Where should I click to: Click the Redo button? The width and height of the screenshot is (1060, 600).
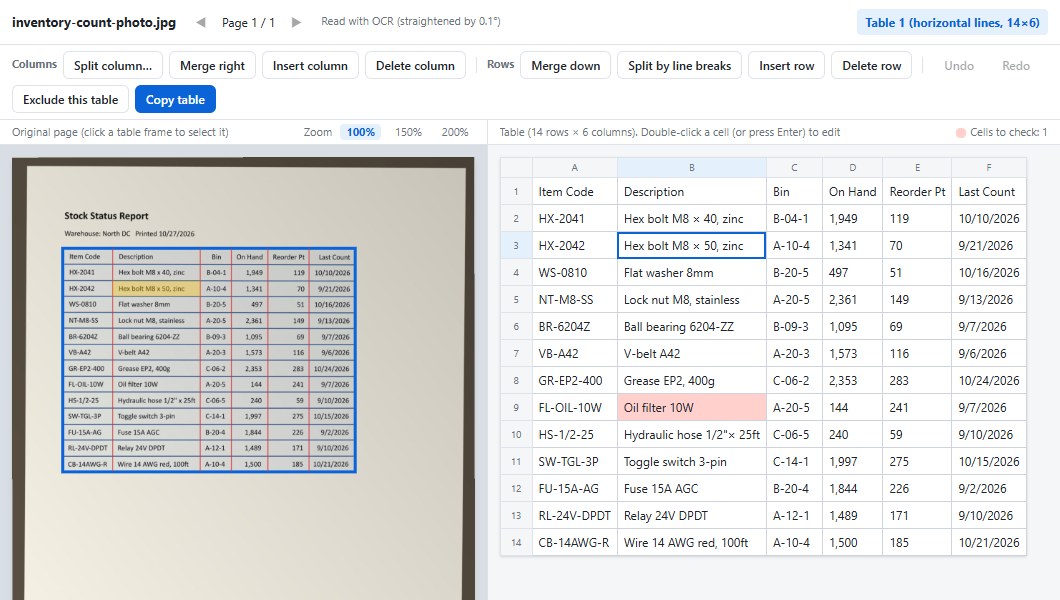pos(1015,66)
